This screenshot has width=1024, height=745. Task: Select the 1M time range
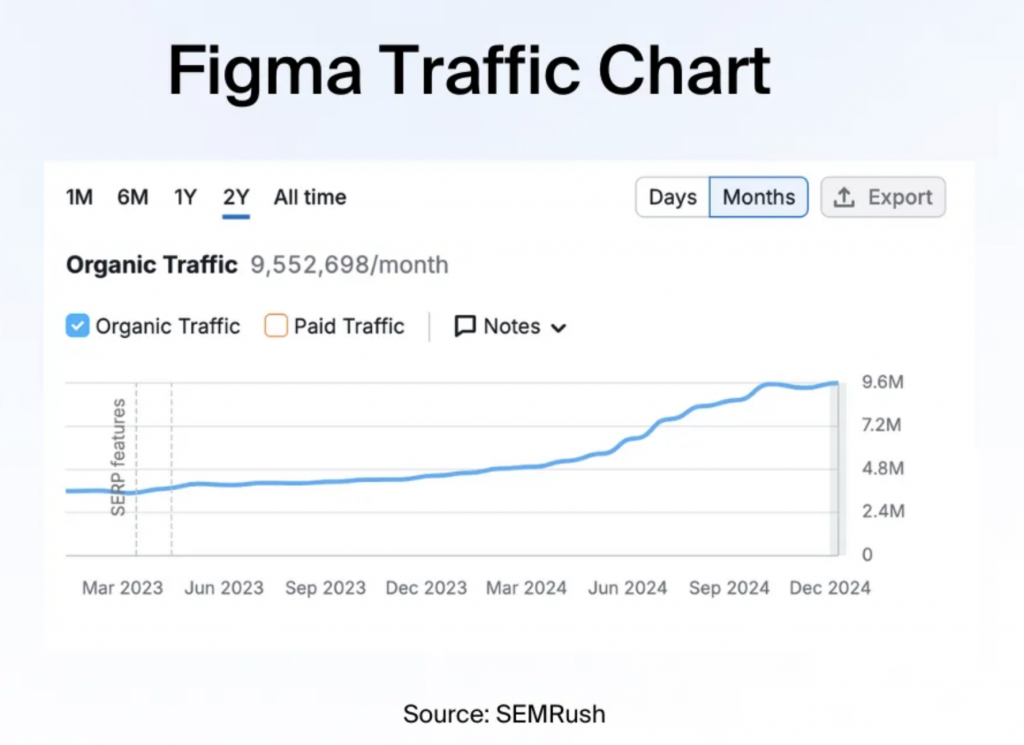pos(79,197)
